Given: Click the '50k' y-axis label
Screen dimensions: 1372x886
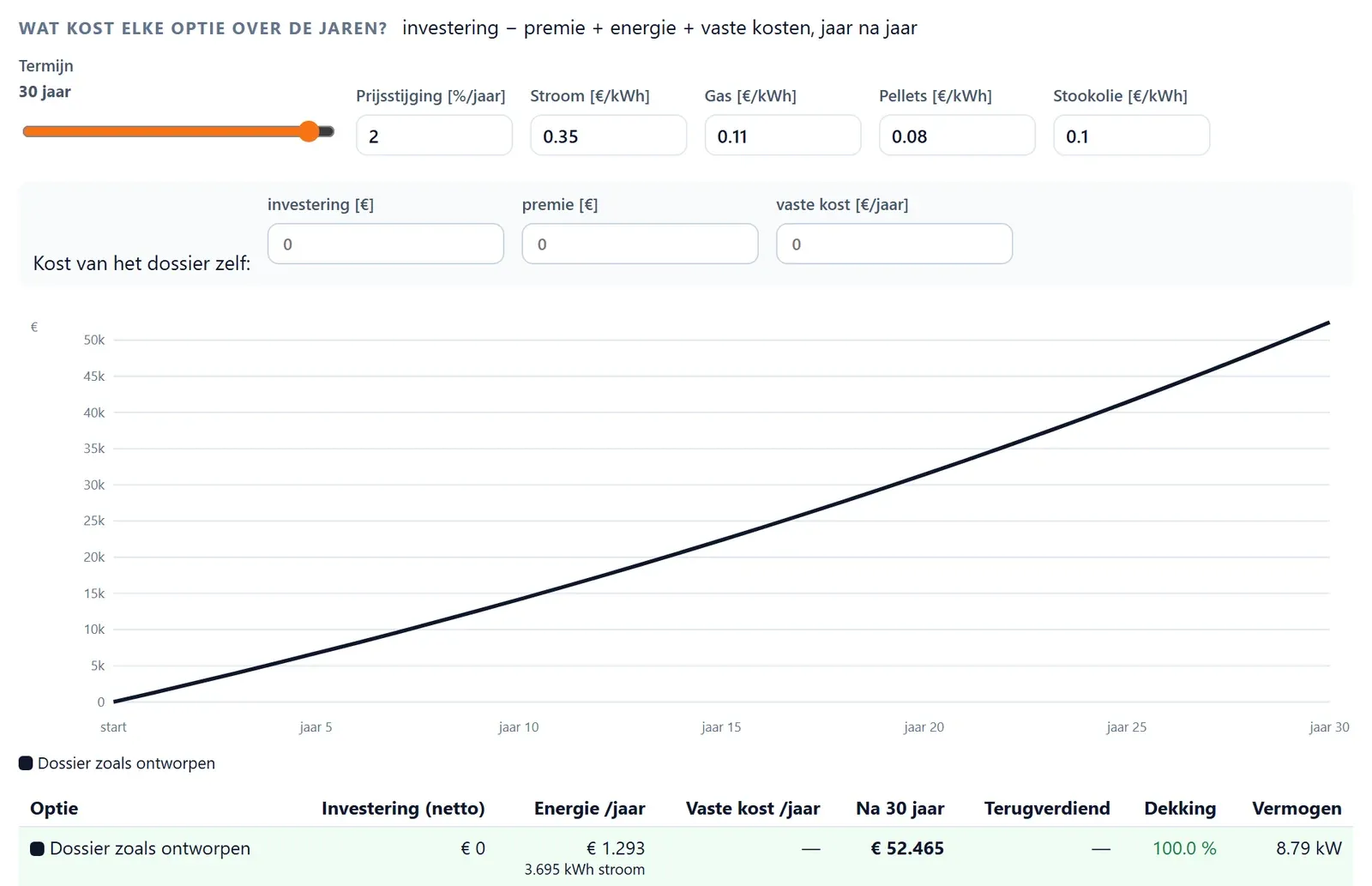Looking at the screenshot, I should point(94,340).
